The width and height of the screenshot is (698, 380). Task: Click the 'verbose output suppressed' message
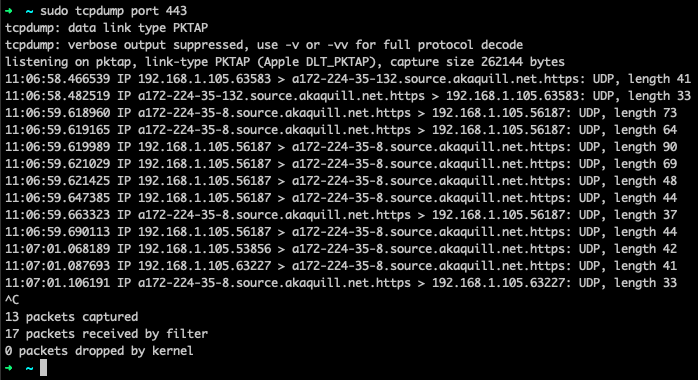pos(155,45)
